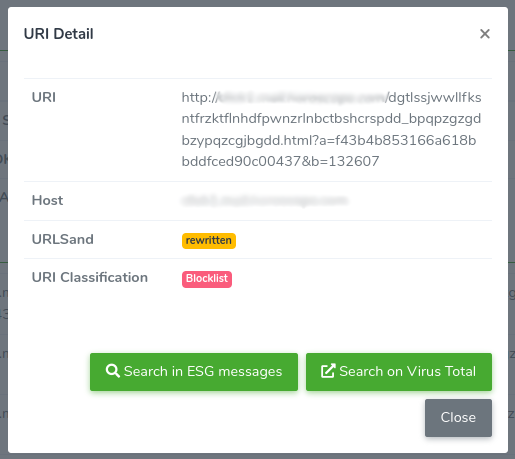The image size is (515, 459).
Task: Click the blurred domain inside the URI
Action: (303, 98)
